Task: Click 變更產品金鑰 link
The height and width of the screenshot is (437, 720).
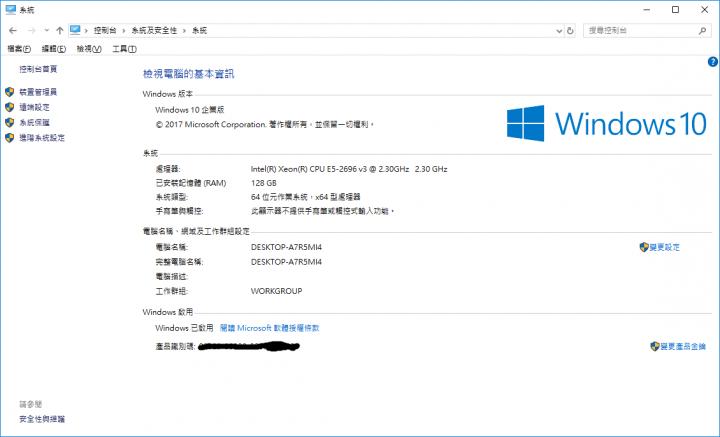Action: coord(683,347)
